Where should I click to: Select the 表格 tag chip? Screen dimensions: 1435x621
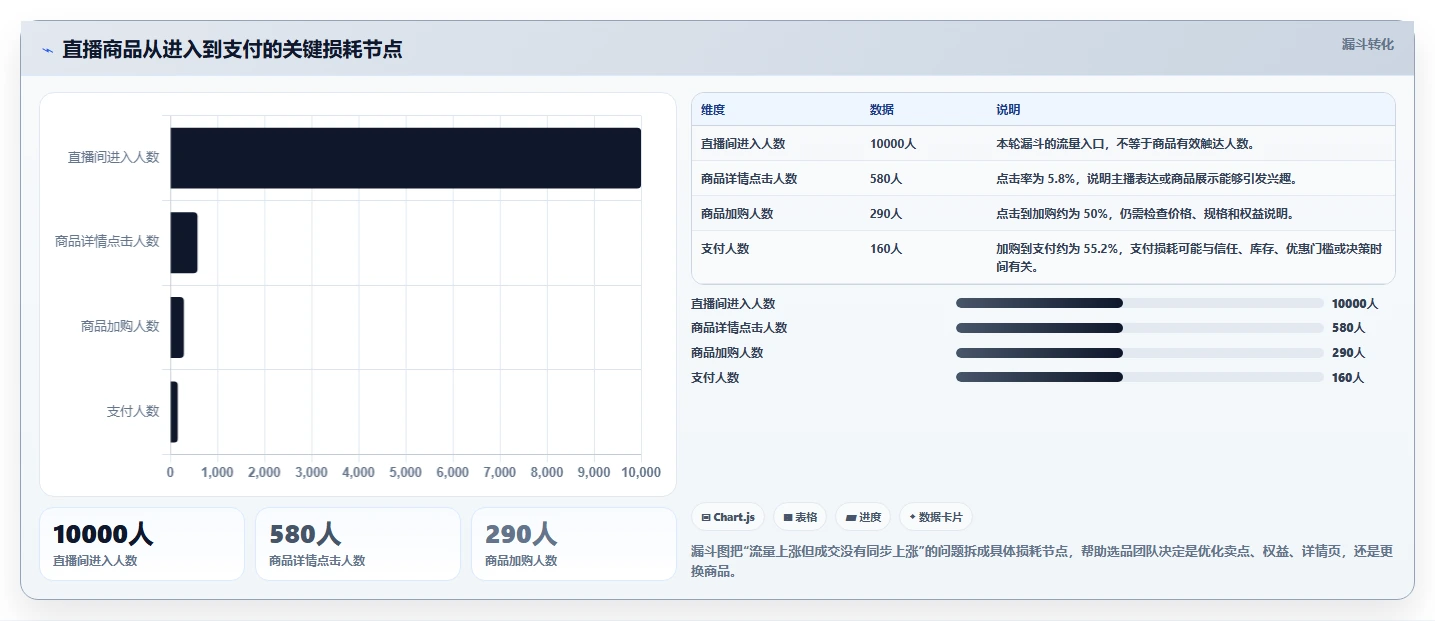tap(800, 517)
